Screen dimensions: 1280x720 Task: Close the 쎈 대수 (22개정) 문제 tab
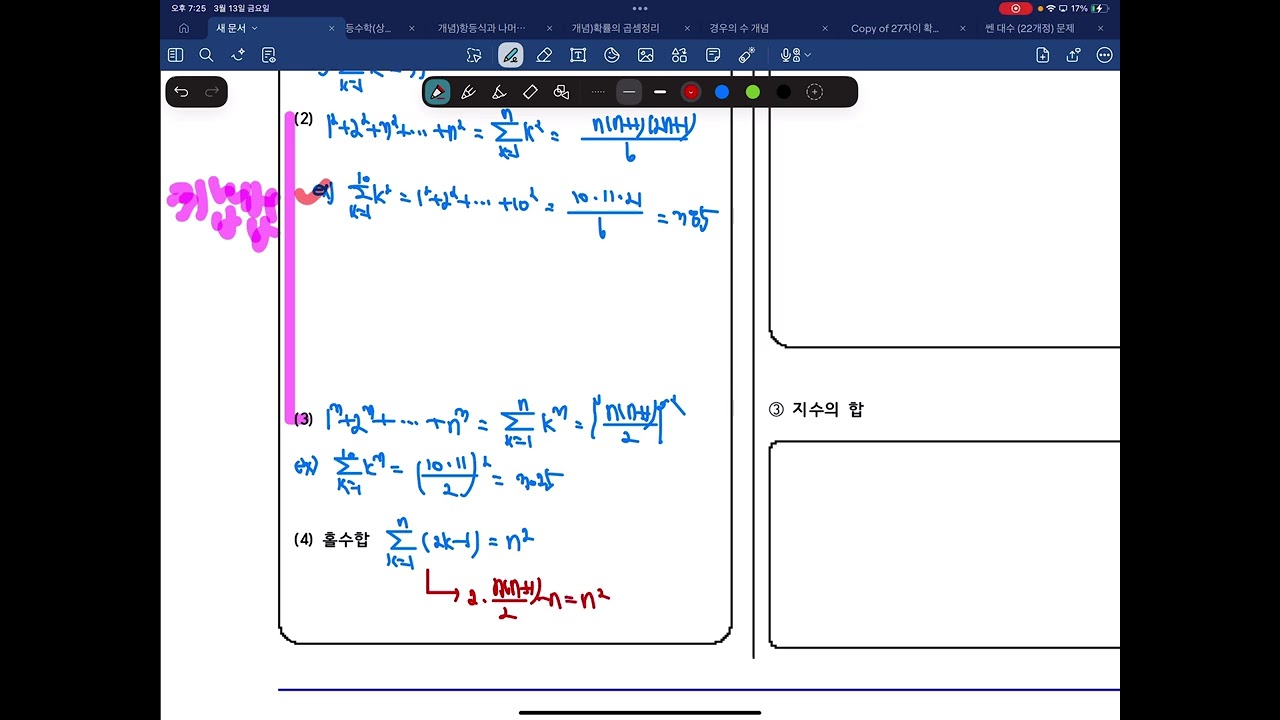coord(1101,28)
